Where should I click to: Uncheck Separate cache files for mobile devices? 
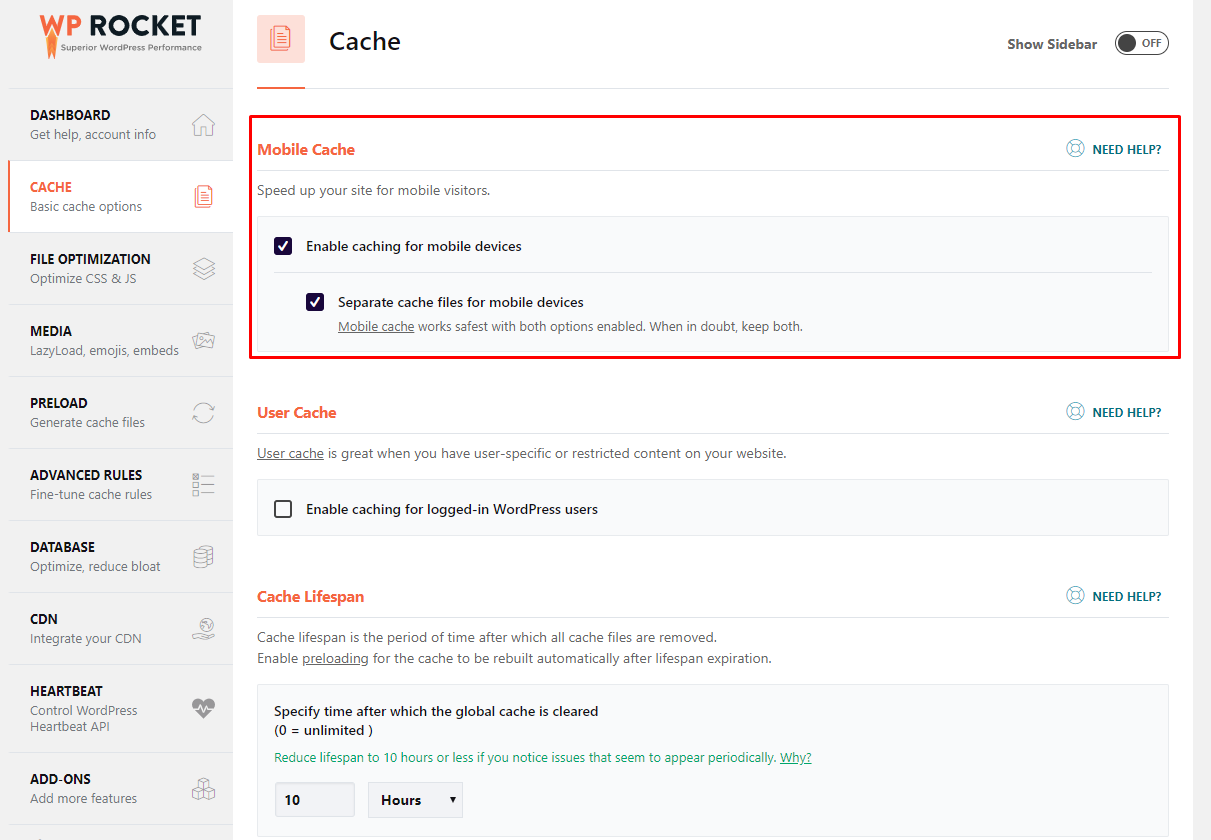[315, 302]
